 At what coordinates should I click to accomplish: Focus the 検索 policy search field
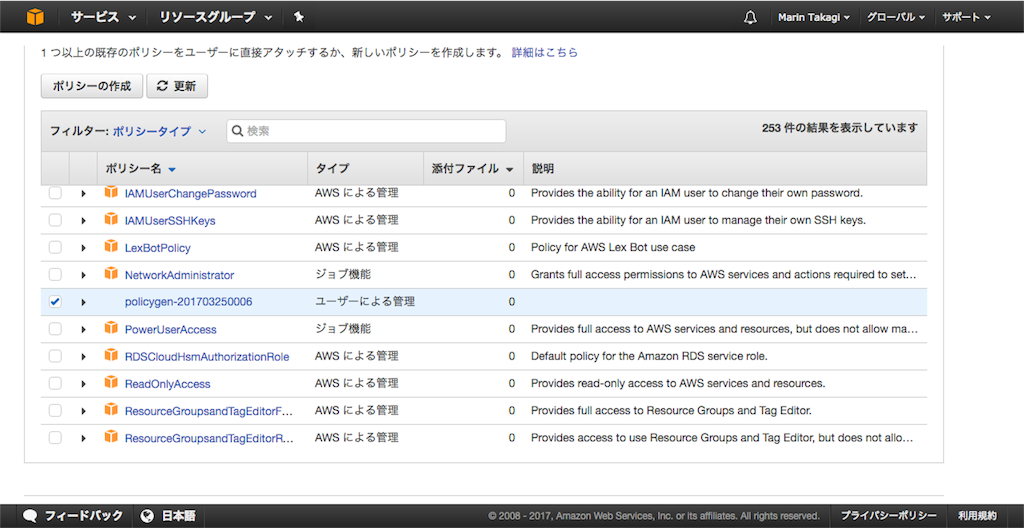click(366, 131)
